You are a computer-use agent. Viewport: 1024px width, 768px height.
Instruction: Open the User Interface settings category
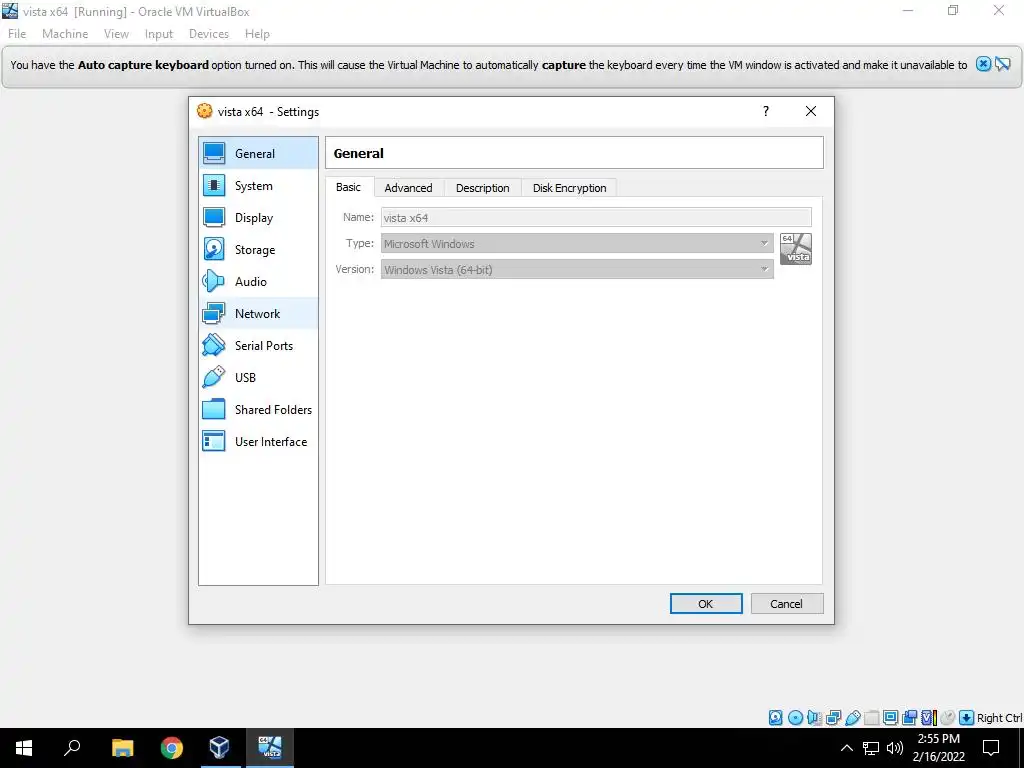(258, 441)
